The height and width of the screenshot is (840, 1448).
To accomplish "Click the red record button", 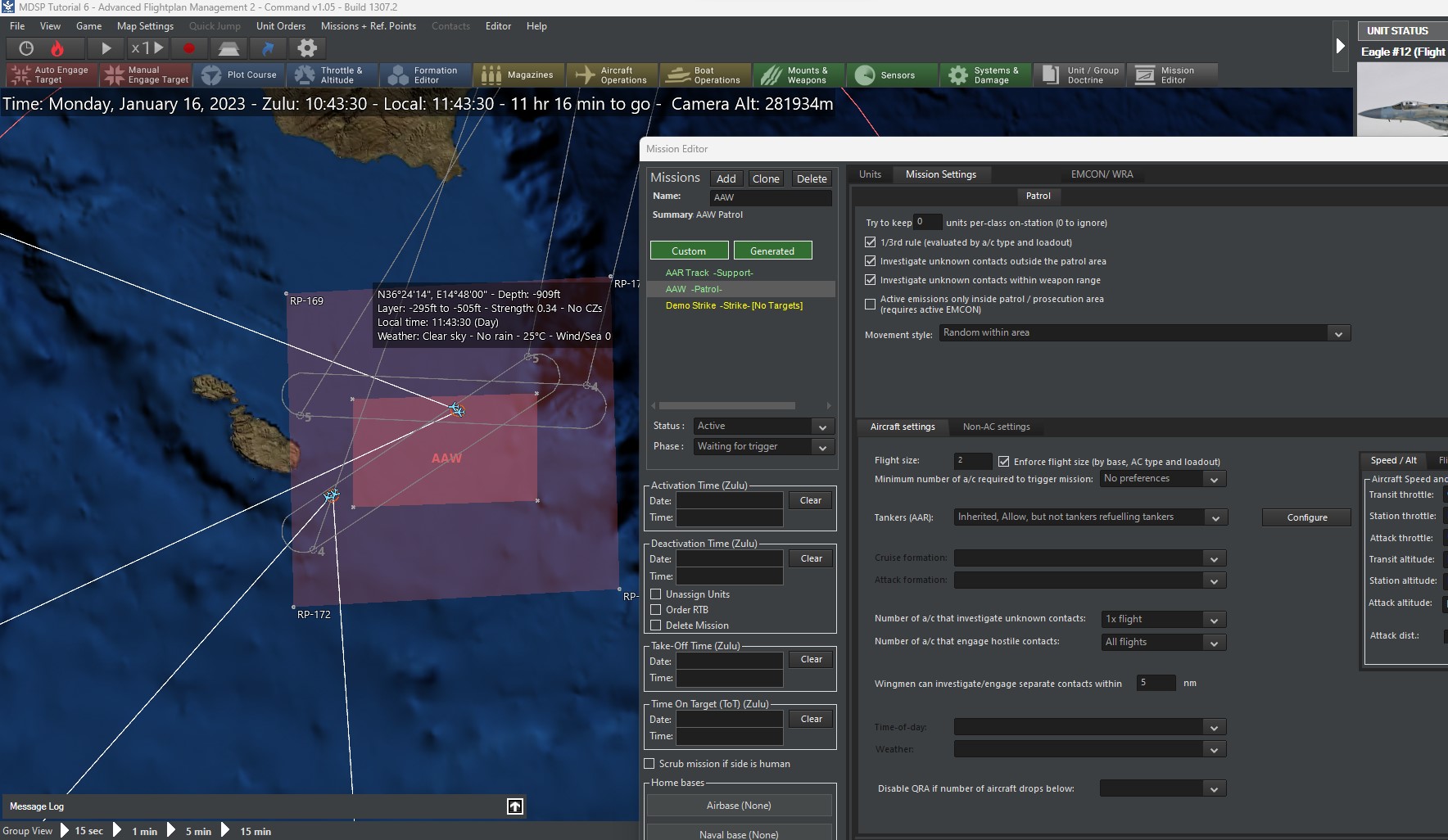I will point(189,48).
